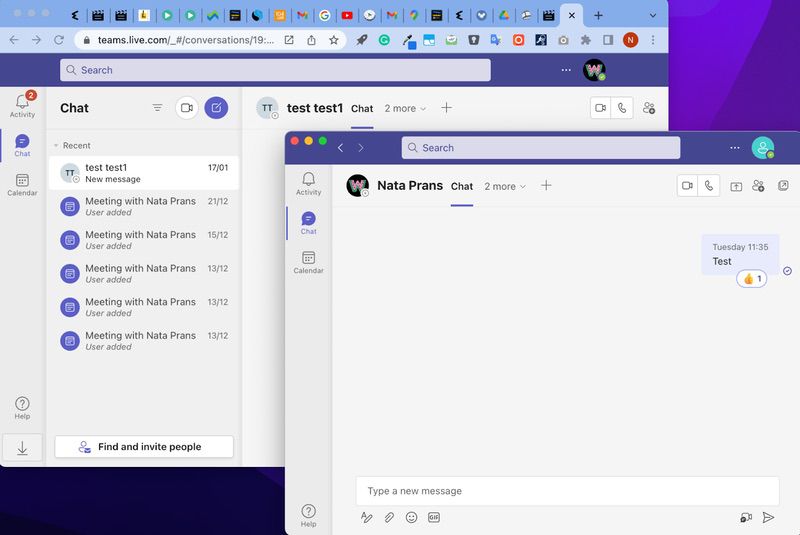Add a tab in test test1 chat
Image resolution: width=800 pixels, height=535 pixels.
point(446,108)
